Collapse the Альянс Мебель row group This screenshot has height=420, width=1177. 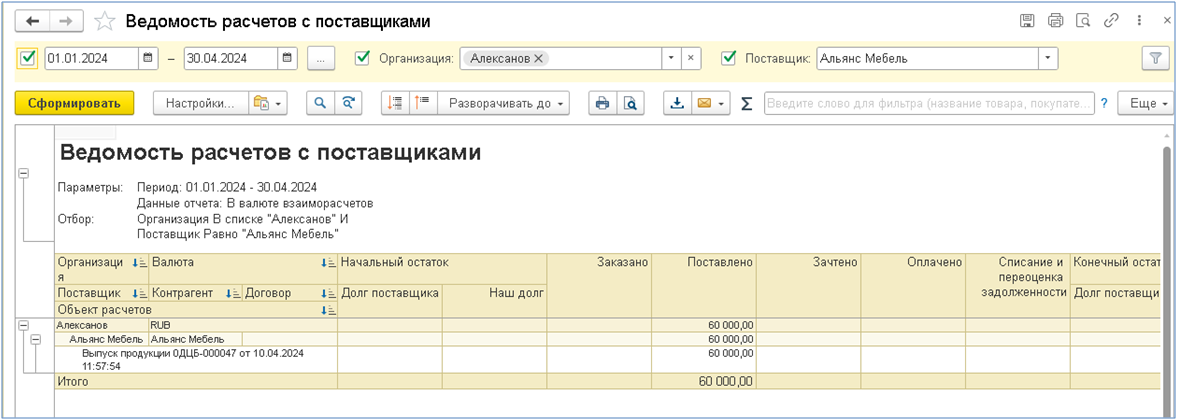point(37,340)
